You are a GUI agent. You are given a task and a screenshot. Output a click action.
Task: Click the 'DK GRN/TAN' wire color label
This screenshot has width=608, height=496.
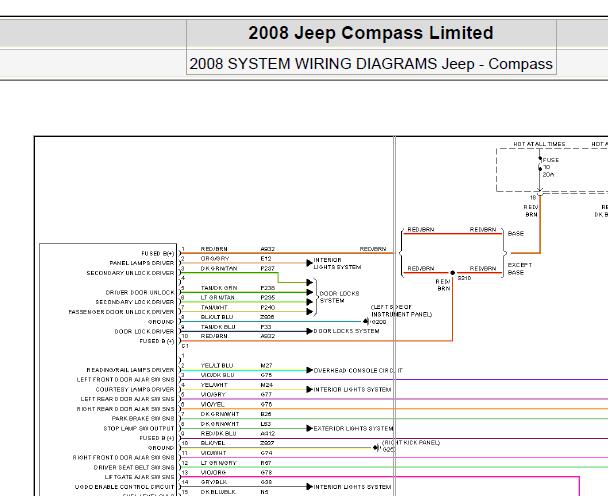pyautogui.click(x=219, y=268)
